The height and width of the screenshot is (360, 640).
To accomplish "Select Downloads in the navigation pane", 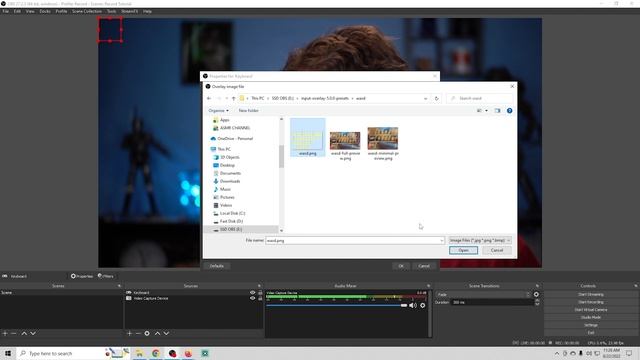I will pyautogui.click(x=230, y=181).
